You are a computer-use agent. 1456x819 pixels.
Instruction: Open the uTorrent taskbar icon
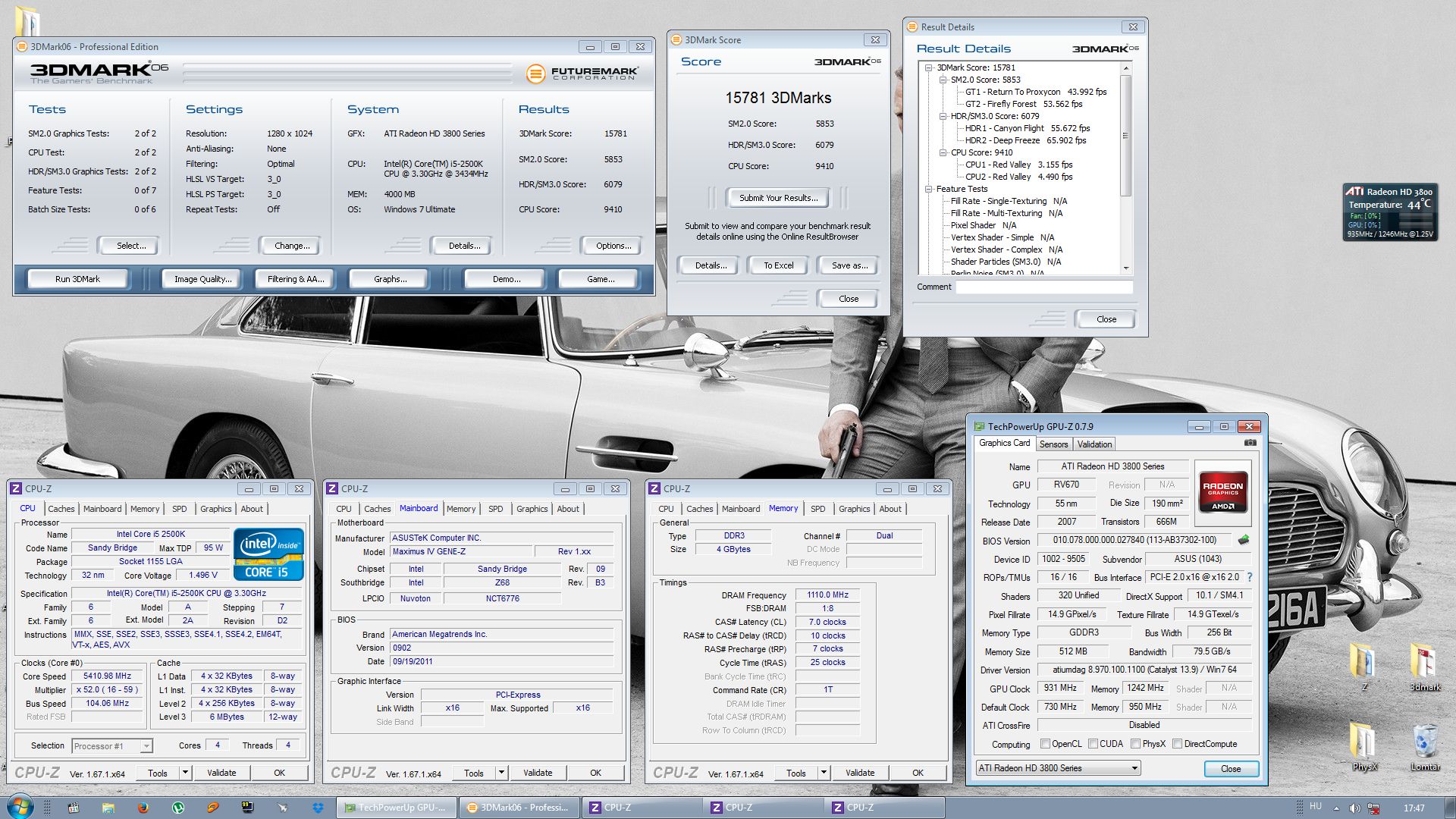178,808
